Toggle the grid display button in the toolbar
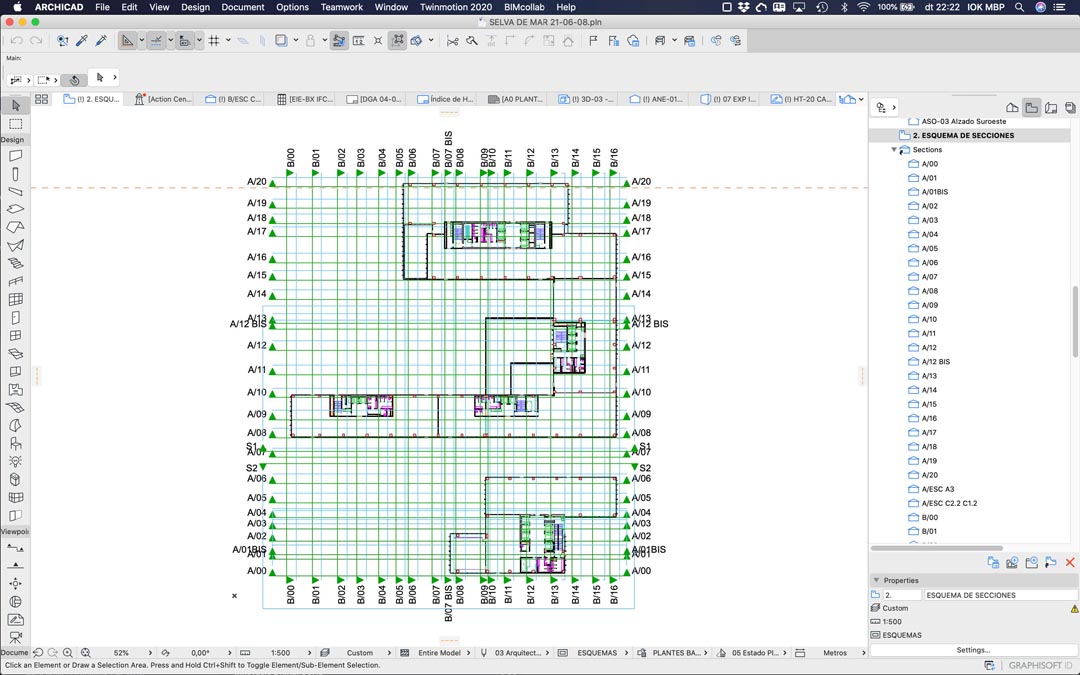 coord(213,41)
